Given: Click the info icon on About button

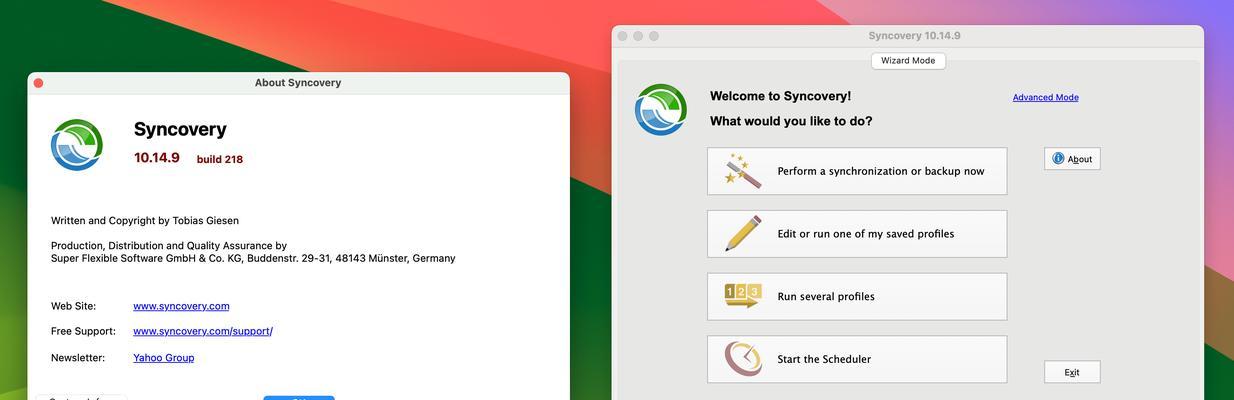Looking at the screenshot, I should [x=1058, y=159].
